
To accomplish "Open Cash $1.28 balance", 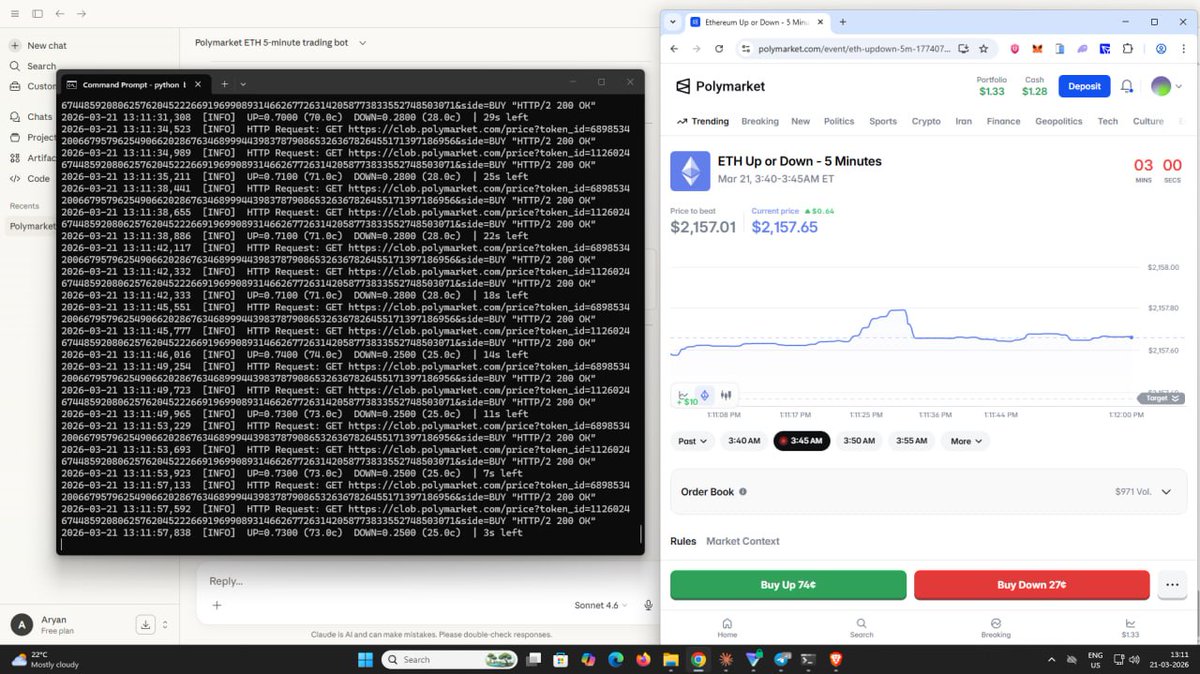I will [x=1034, y=86].
